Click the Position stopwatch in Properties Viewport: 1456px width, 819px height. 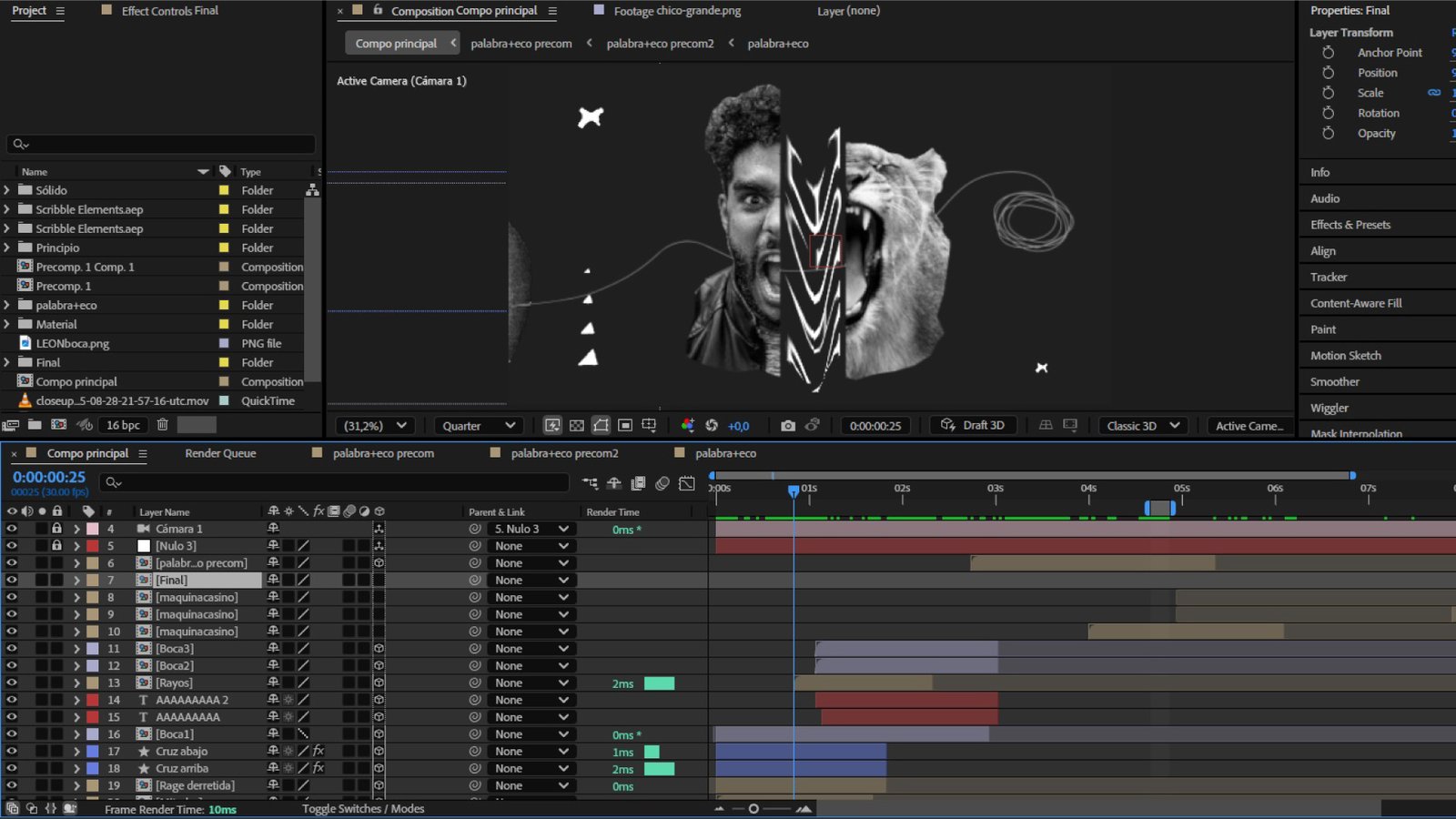(x=1329, y=73)
